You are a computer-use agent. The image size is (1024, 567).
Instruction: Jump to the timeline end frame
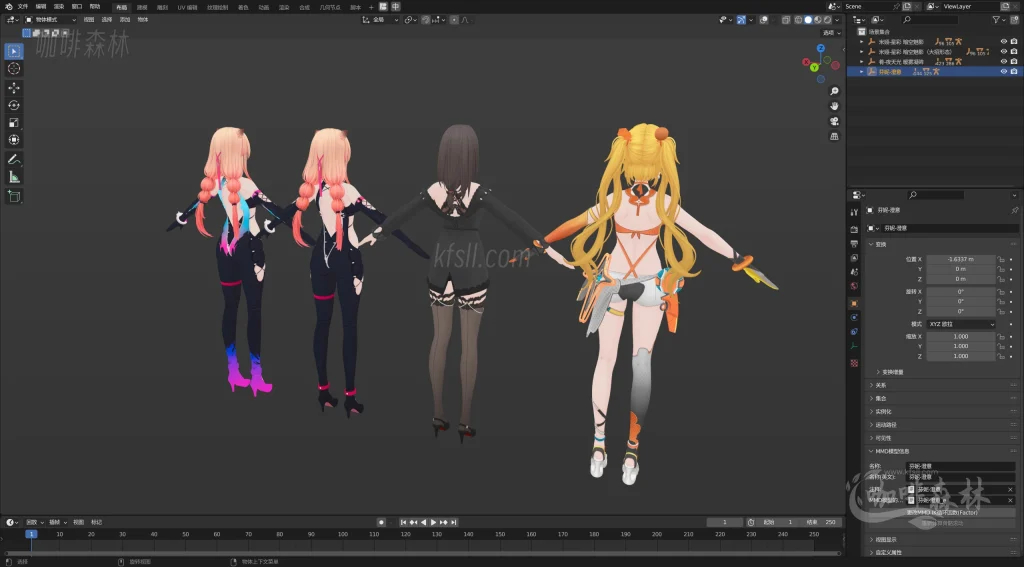pos(454,522)
